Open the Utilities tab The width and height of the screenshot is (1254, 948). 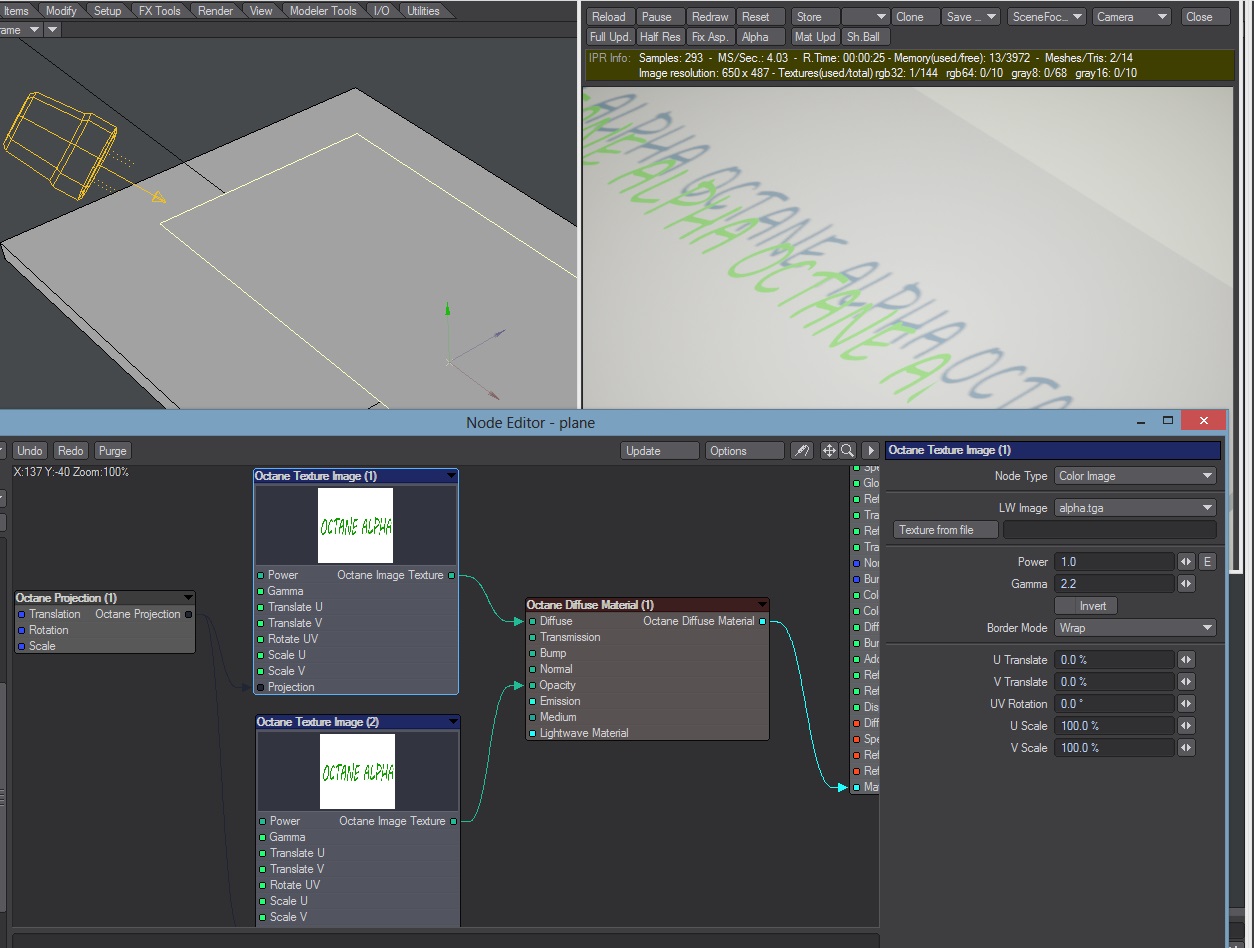[424, 11]
